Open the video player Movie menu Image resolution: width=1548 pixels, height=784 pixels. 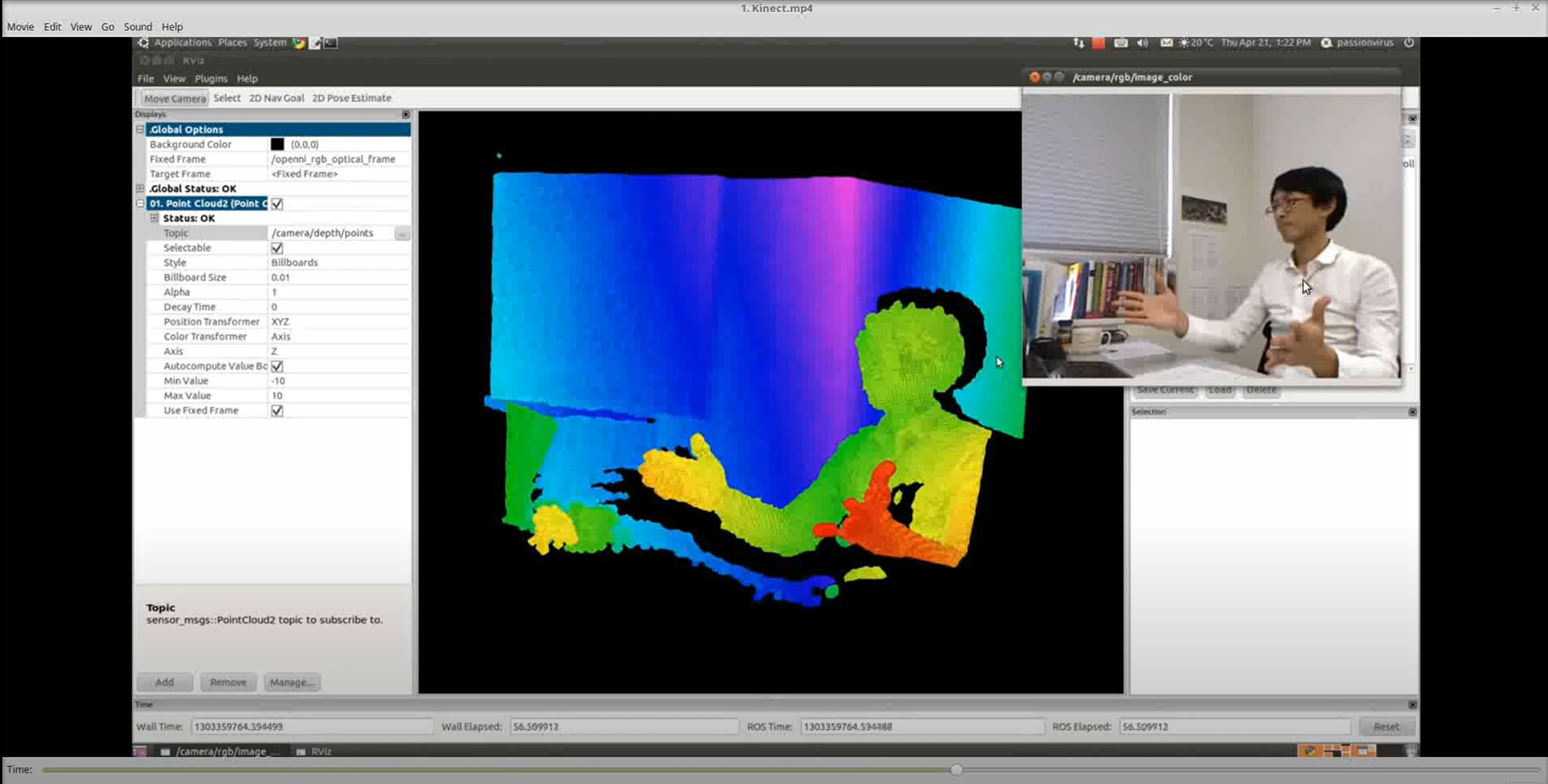pos(21,26)
